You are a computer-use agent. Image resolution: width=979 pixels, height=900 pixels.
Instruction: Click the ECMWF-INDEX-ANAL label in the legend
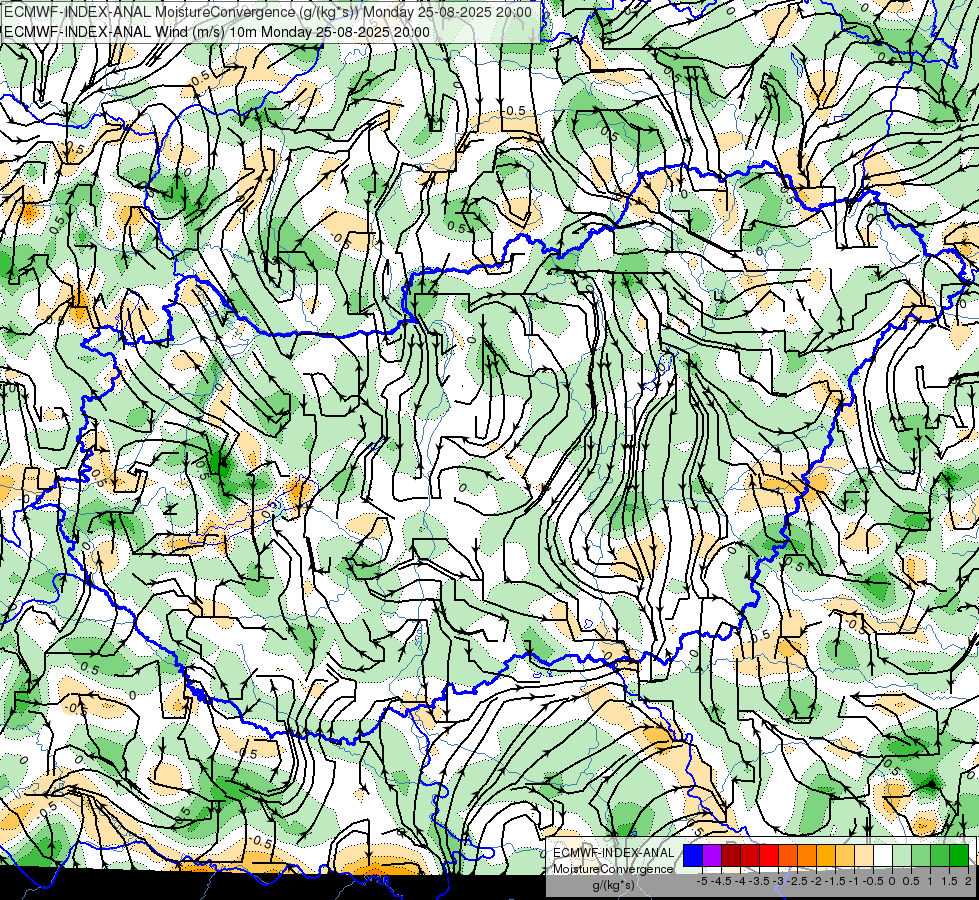click(613, 853)
